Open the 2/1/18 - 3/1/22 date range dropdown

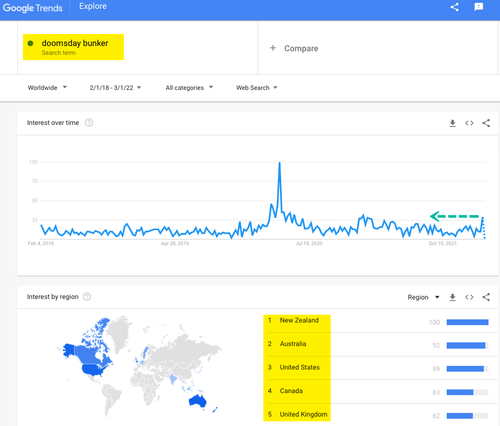tap(115, 88)
